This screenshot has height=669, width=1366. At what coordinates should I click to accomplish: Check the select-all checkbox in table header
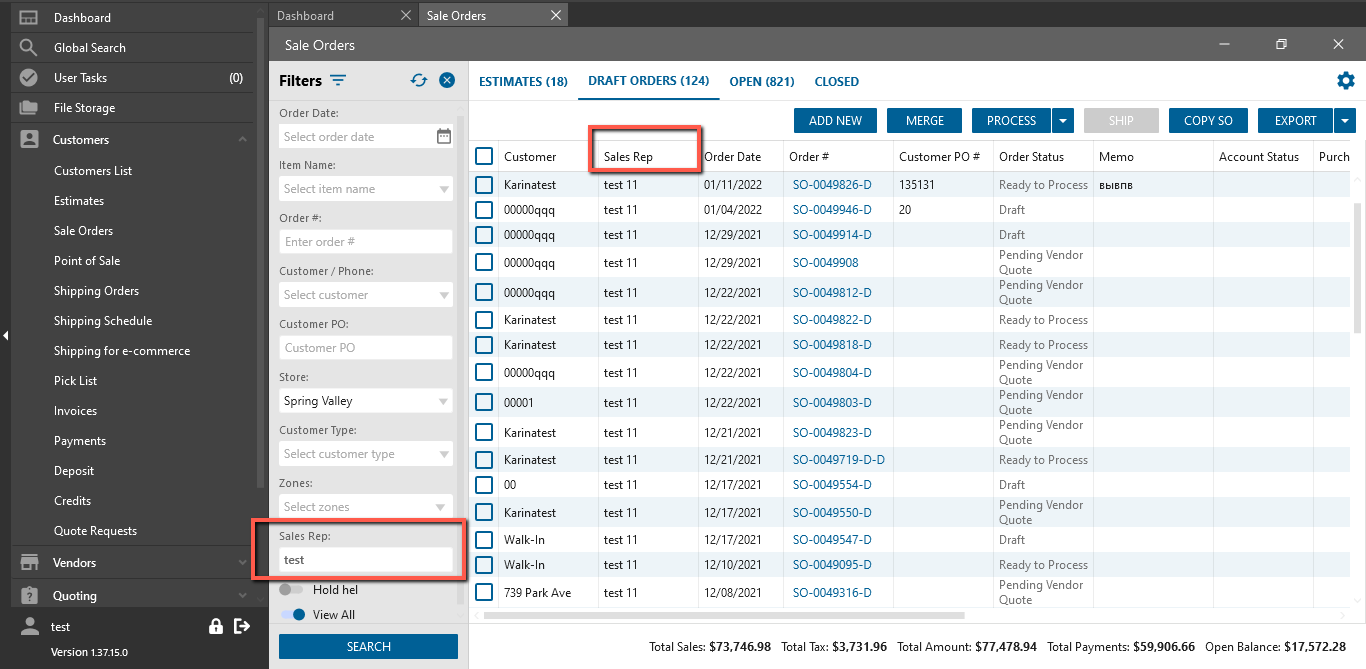pyautogui.click(x=484, y=156)
